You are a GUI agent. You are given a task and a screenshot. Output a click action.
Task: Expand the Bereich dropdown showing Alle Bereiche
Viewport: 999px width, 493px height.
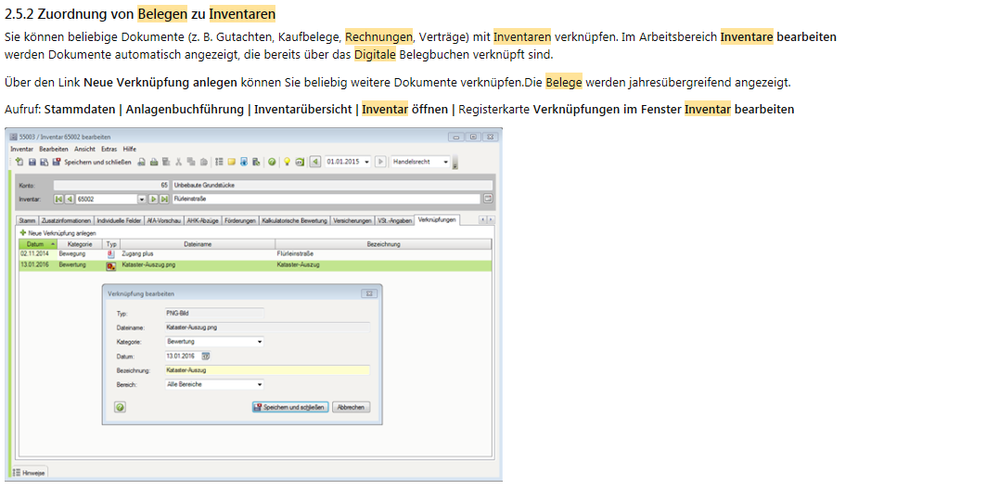tap(259, 384)
